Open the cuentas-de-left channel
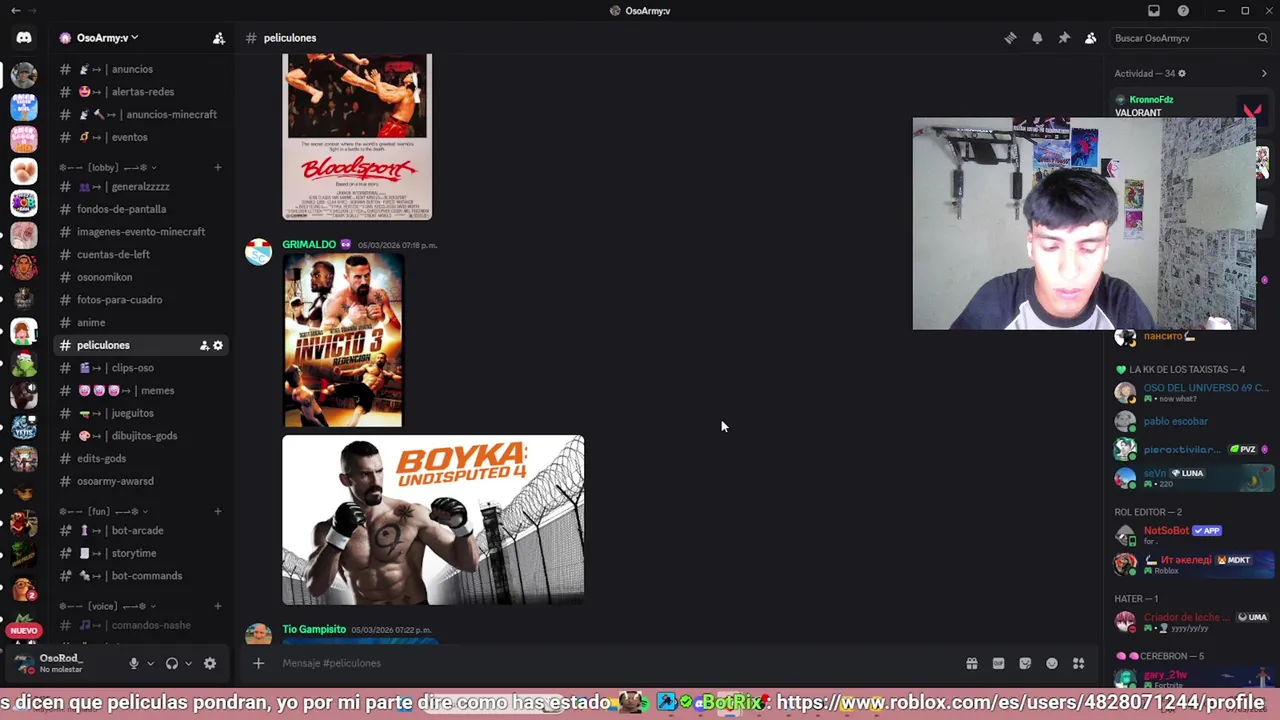The width and height of the screenshot is (1280, 720). 141,254
